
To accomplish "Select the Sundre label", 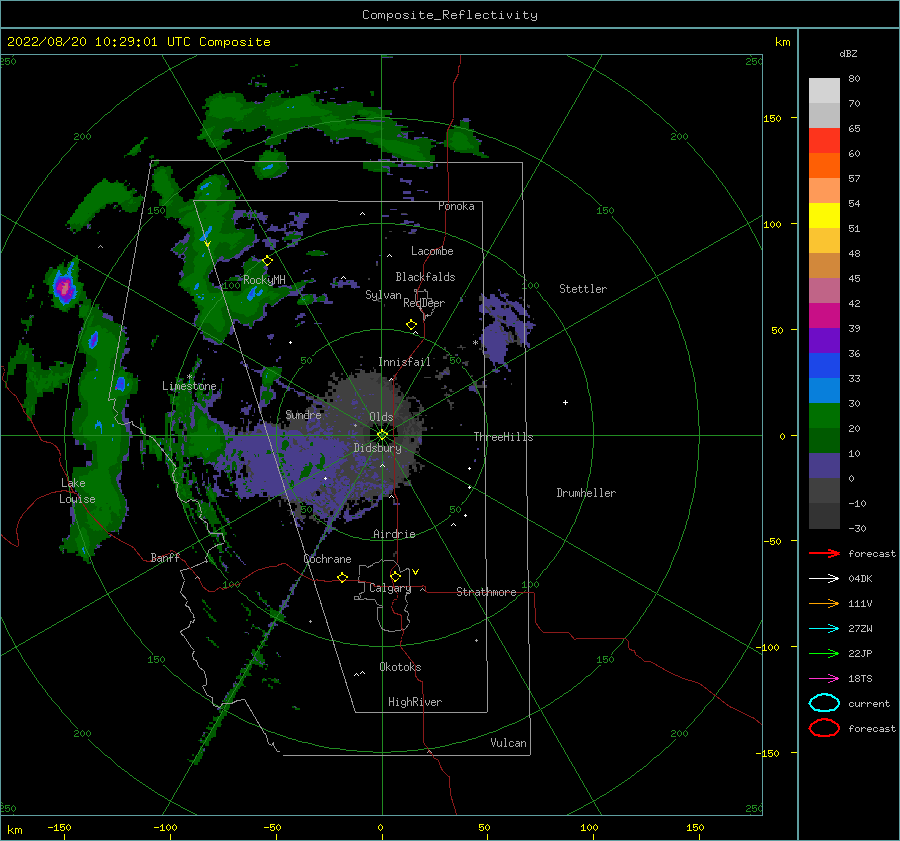I will (x=303, y=415).
